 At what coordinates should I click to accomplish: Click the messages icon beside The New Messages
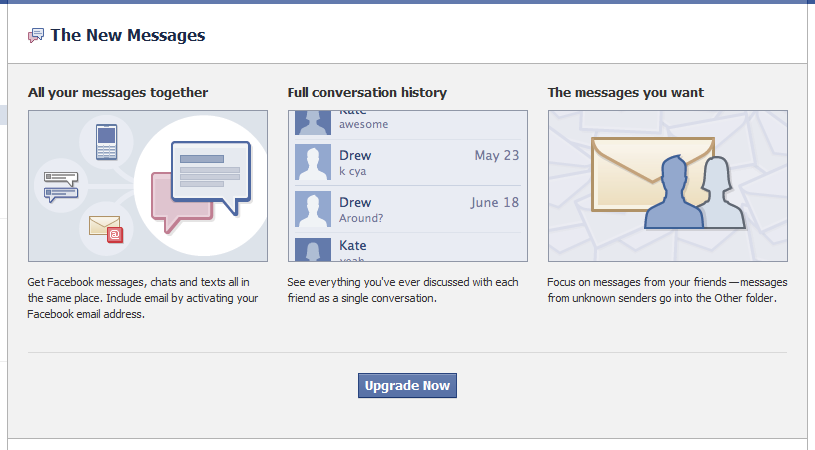pyautogui.click(x=36, y=35)
